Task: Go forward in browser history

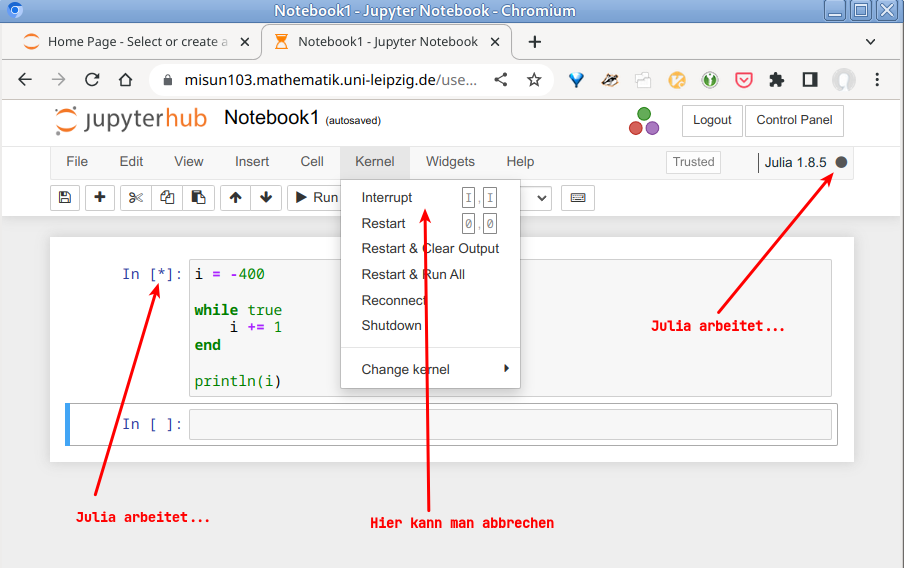Action: (x=58, y=80)
